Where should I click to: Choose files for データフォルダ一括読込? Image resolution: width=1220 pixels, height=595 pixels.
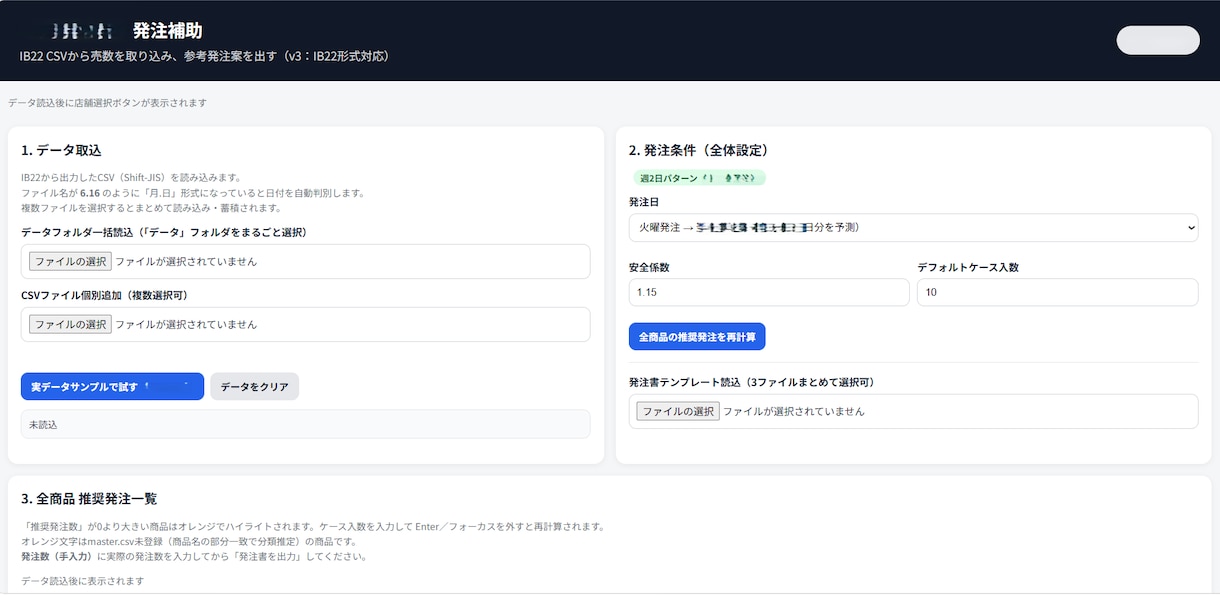70,261
